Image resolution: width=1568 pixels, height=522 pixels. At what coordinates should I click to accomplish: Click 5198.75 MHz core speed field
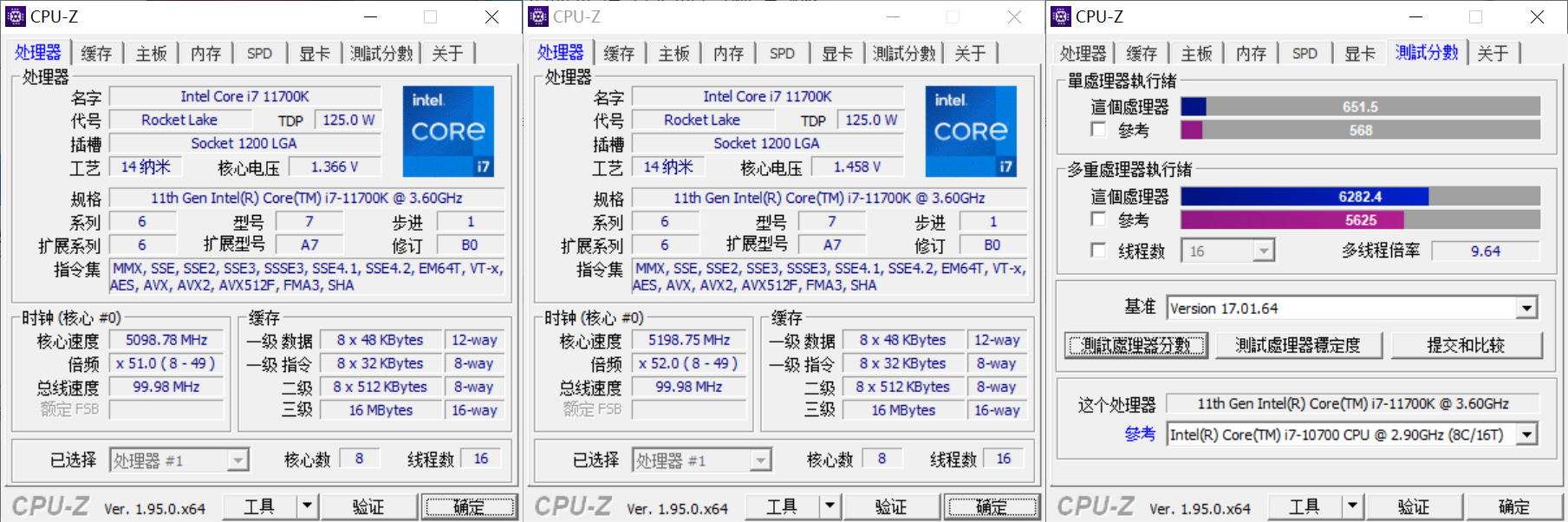pos(689,340)
